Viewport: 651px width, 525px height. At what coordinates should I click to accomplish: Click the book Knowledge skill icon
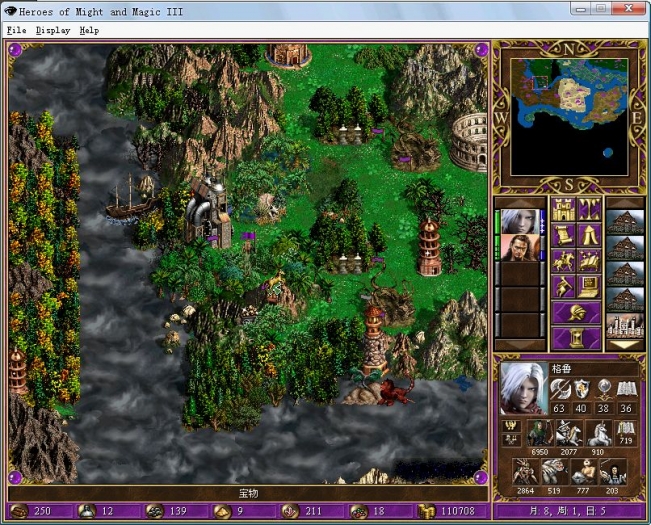pyautogui.click(x=626, y=390)
